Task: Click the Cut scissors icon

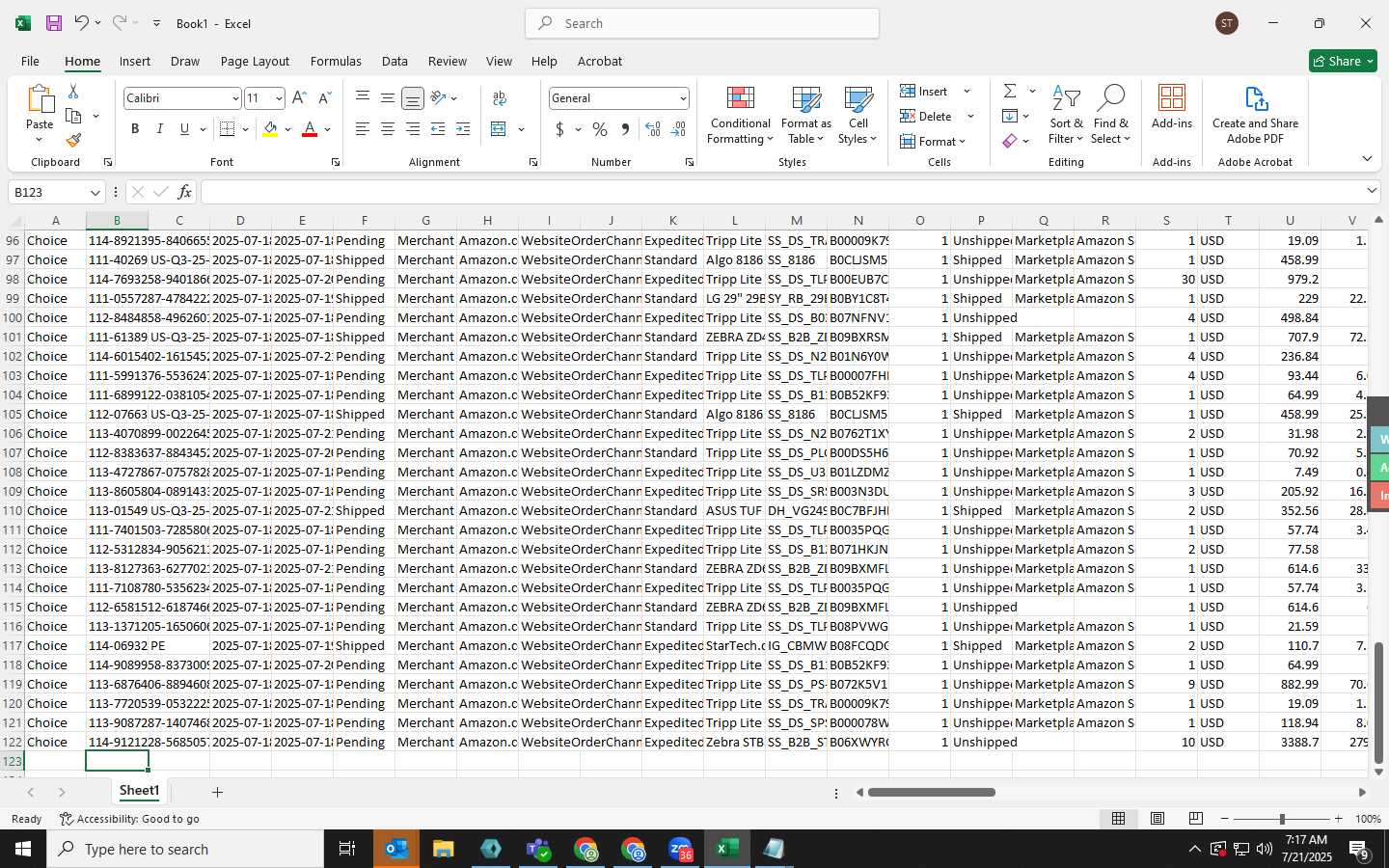Action: (x=73, y=91)
